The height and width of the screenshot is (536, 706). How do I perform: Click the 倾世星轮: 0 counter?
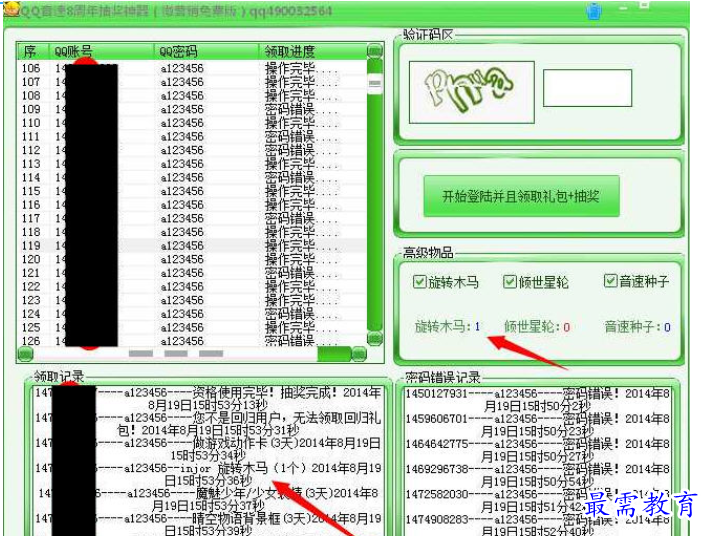[x=537, y=327]
